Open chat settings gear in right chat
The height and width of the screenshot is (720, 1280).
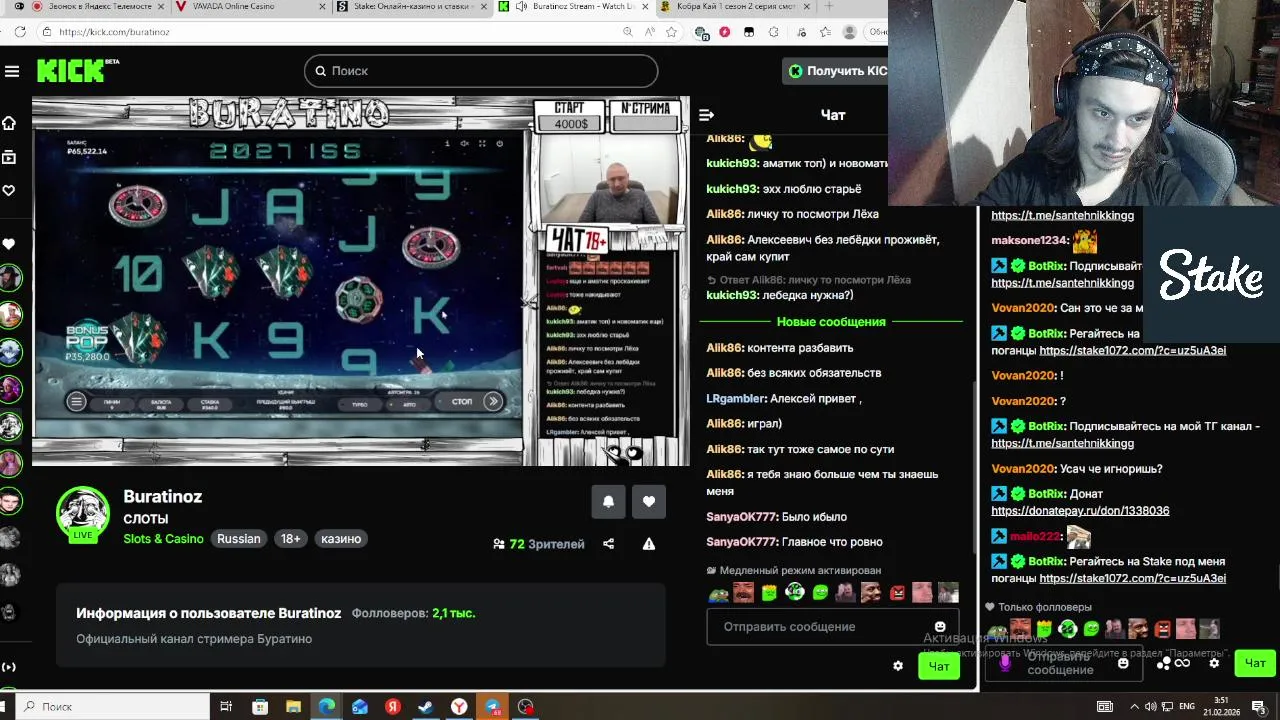click(1214, 663)
